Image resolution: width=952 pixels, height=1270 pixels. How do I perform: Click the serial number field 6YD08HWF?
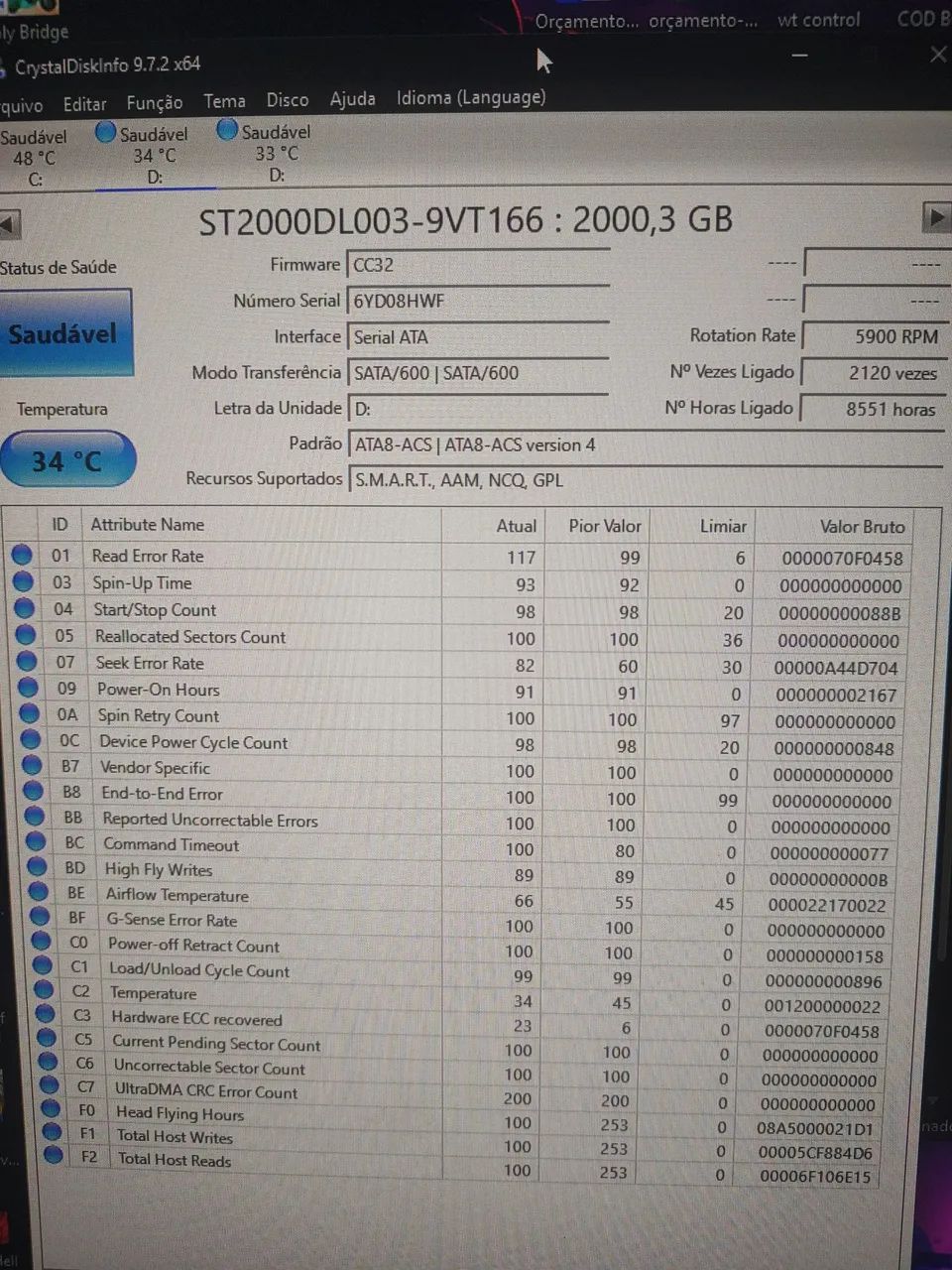(x=477, y=301)
